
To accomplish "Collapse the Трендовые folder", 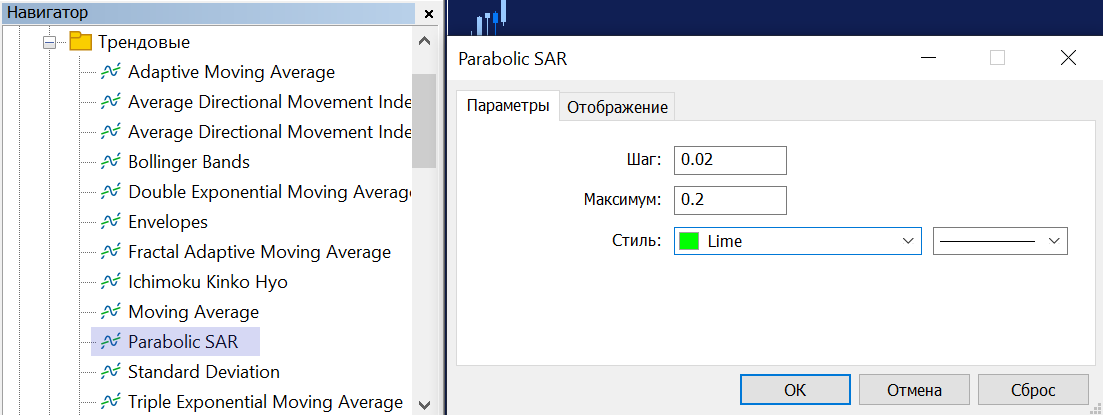I will tap(49, 42).
